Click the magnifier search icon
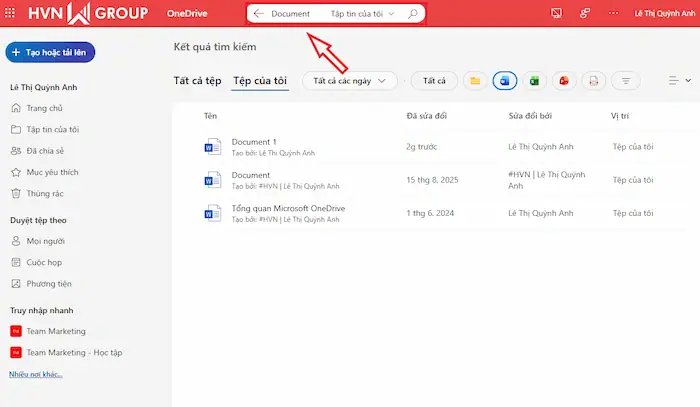The image size is (700, 407). point(413,14)
